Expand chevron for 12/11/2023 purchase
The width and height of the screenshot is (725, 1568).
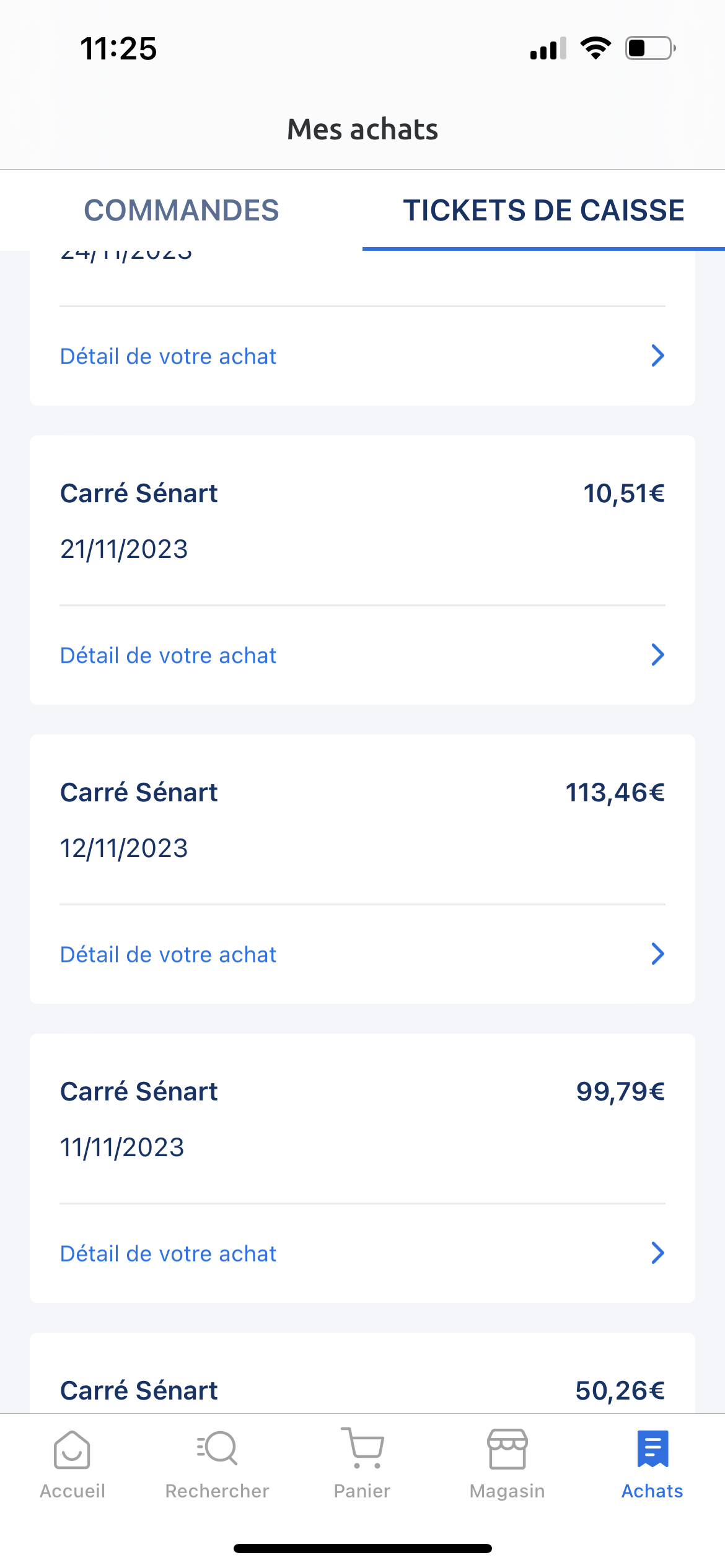[x=657, y=954]
